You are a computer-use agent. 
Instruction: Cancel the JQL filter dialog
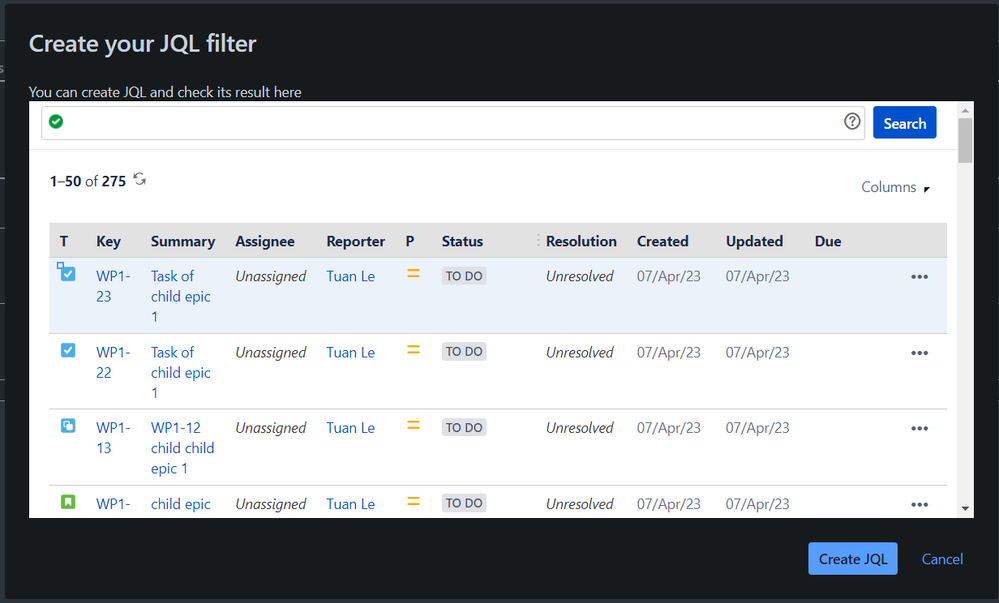tap(942, 559)
